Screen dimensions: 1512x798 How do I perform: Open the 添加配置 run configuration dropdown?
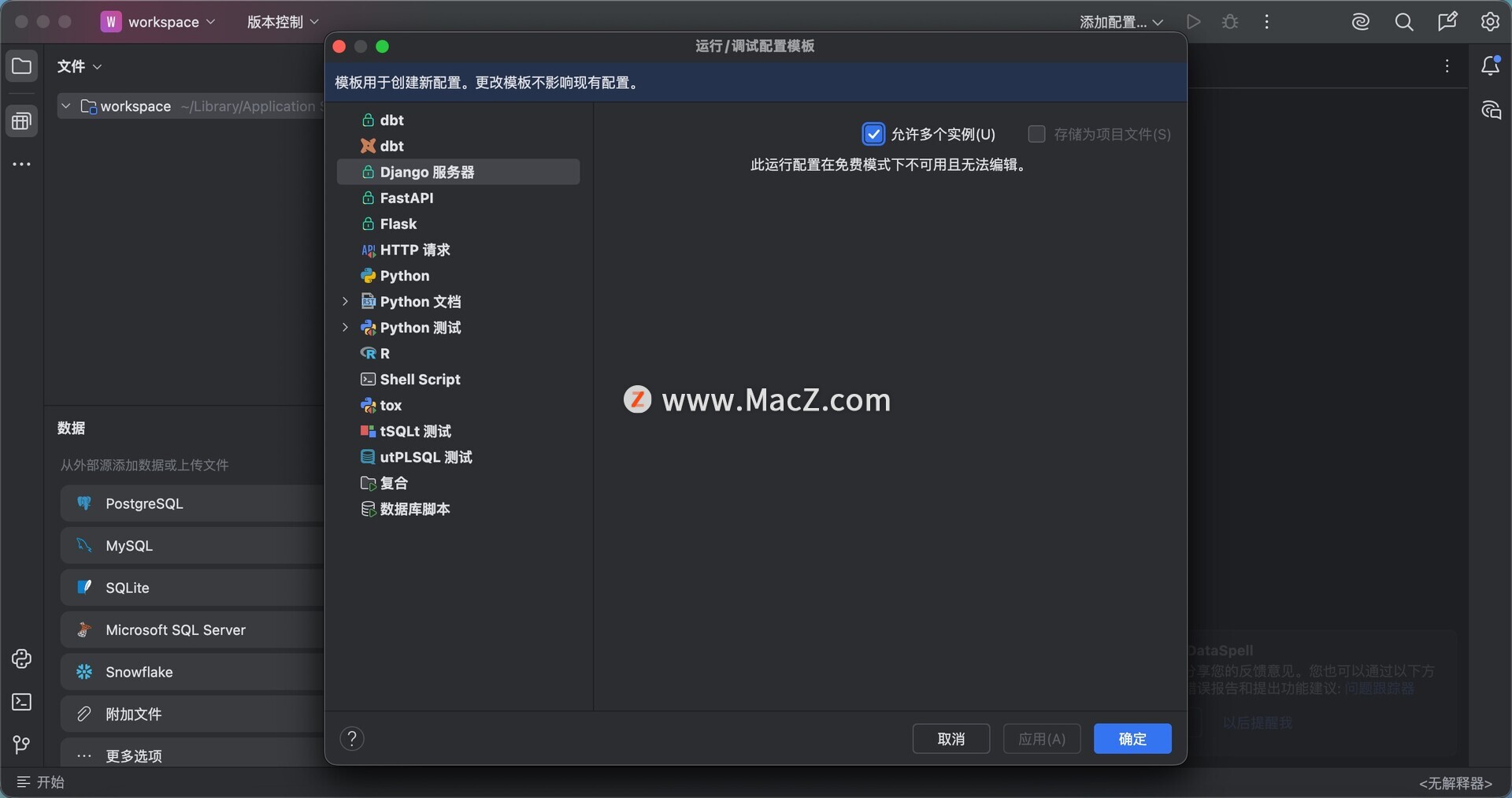tap(1121, 22)
